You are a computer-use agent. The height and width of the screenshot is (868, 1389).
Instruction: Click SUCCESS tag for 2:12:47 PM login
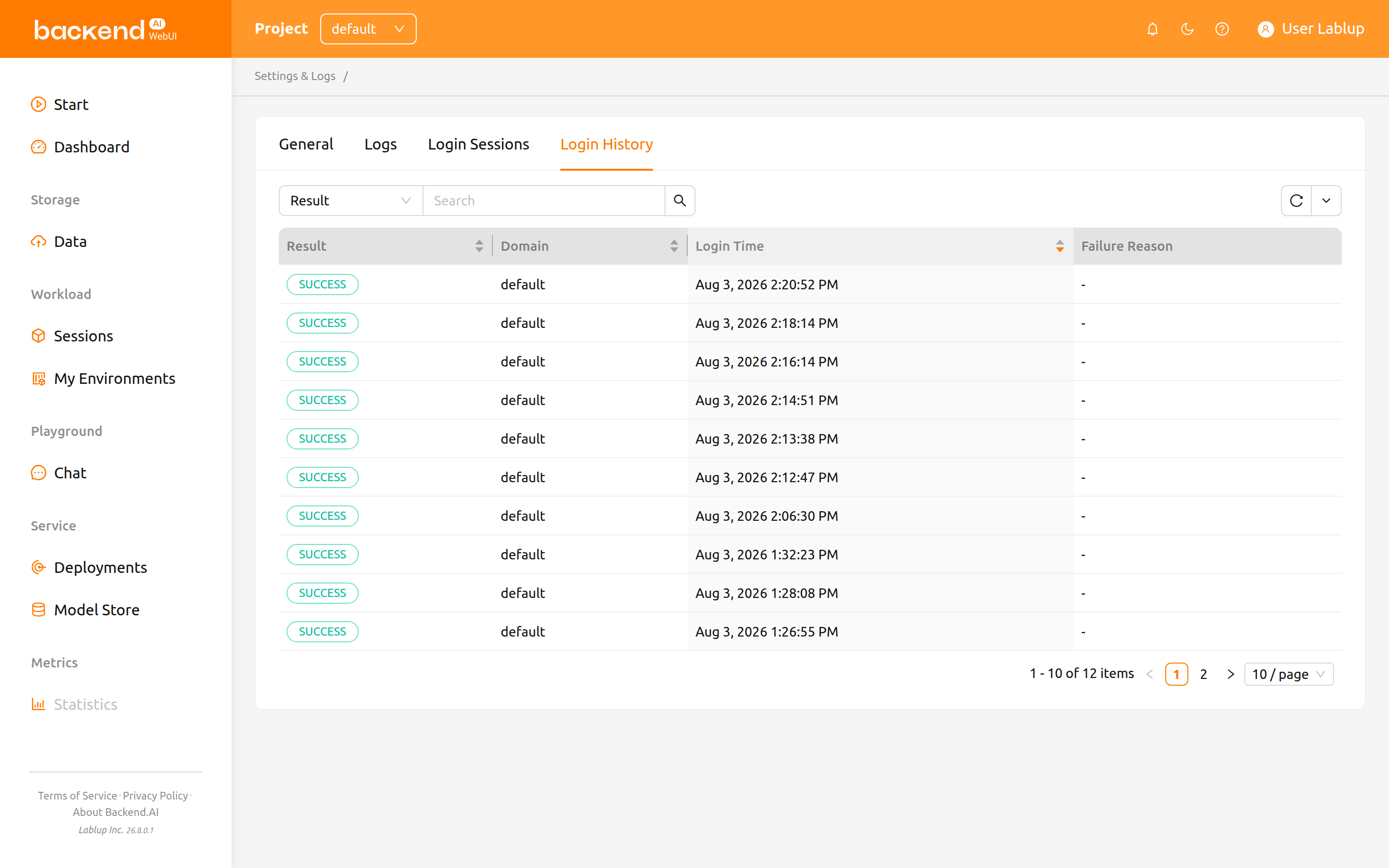pyautogui.click(x=323, y=477)
